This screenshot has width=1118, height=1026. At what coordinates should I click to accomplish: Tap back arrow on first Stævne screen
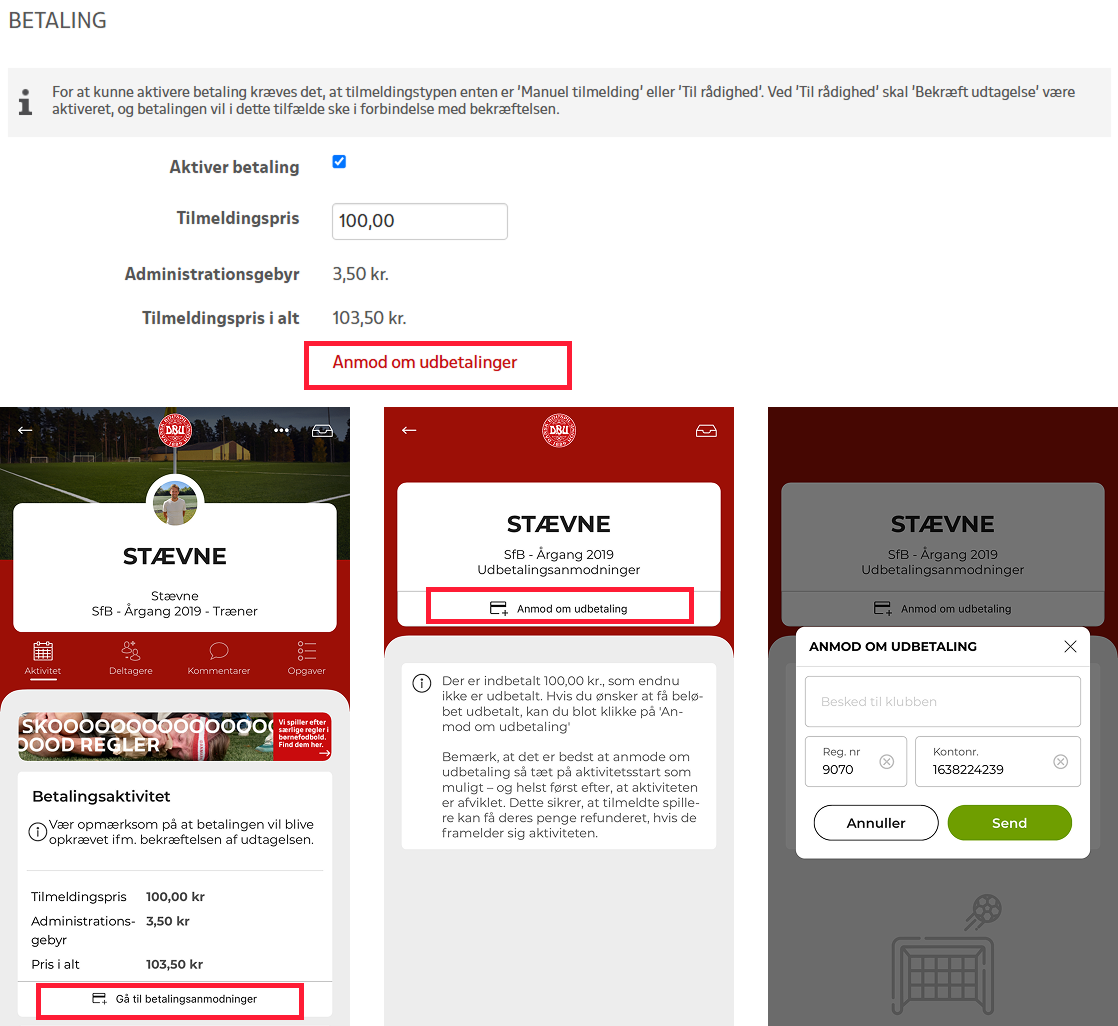click(x=25, y=430)
